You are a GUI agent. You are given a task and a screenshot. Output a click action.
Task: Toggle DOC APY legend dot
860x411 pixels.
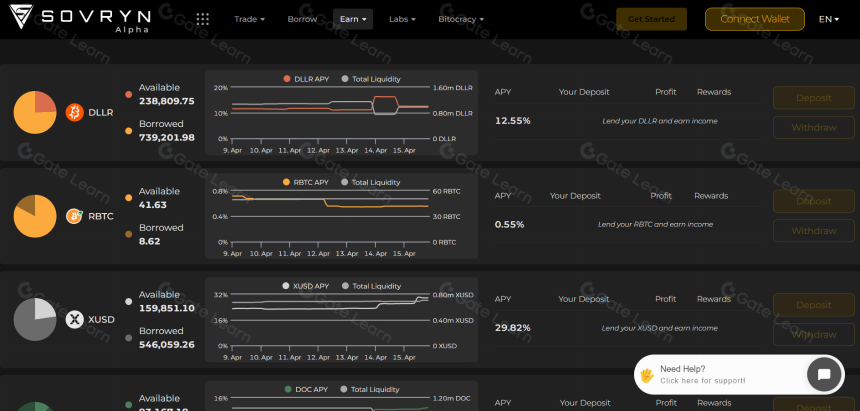tap(288, 389)
